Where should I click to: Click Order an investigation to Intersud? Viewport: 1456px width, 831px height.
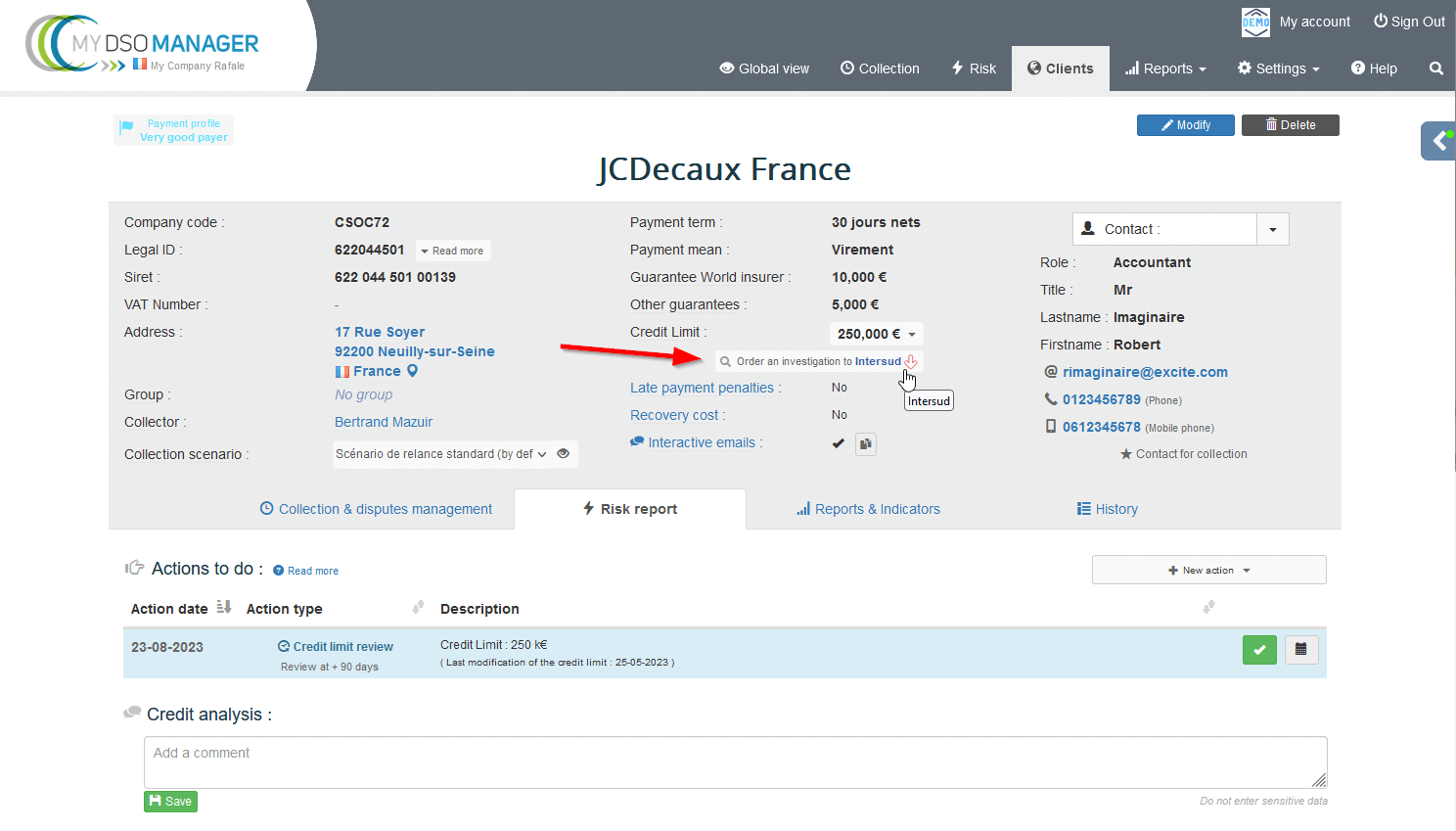coord(818,362)
